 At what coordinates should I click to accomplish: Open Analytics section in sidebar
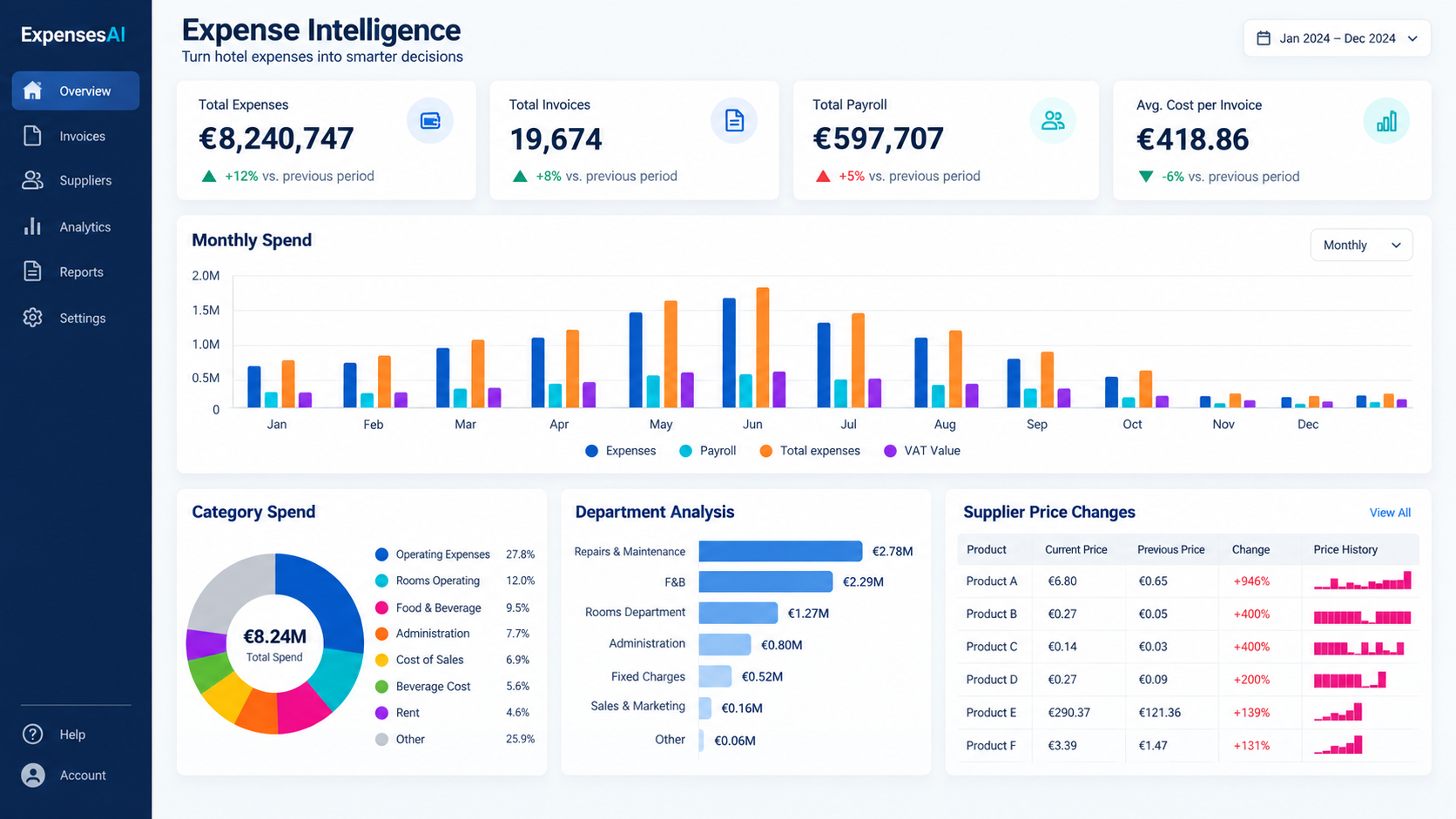84,226
